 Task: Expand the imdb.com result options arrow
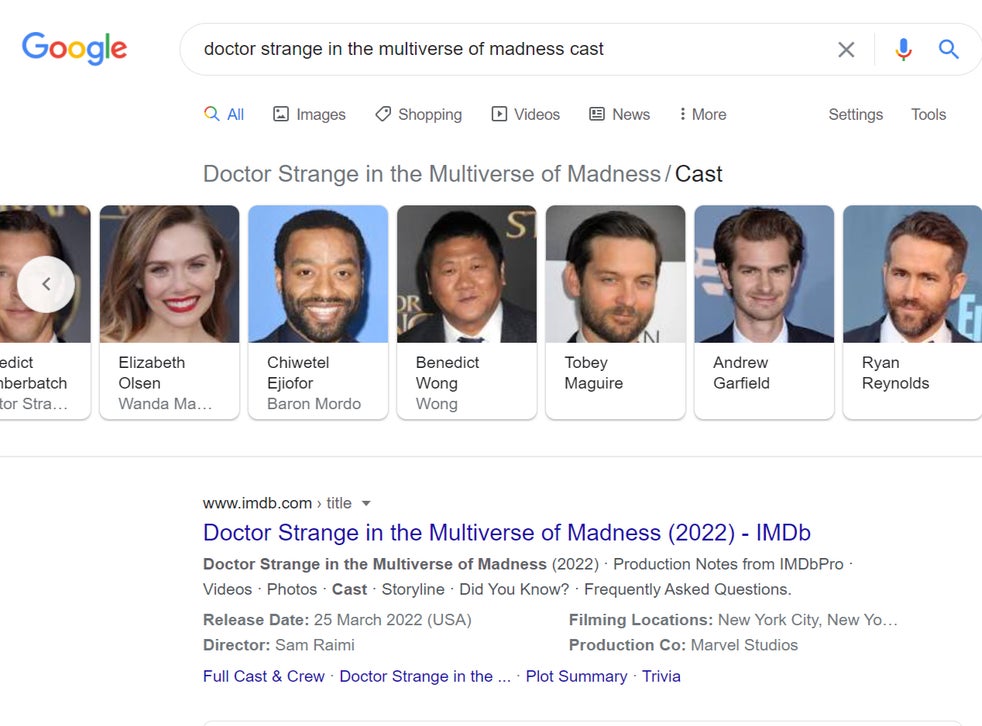click(x=366, y=503)
